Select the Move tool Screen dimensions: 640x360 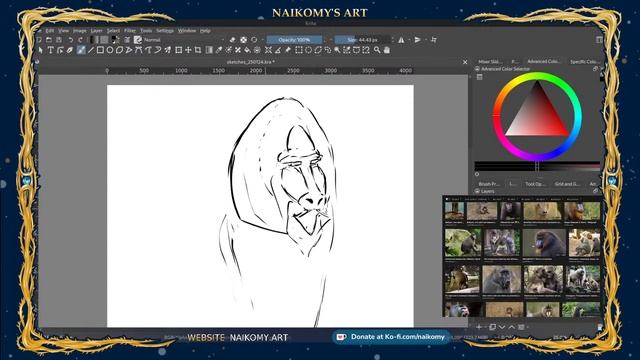click(x=188, y=50)
